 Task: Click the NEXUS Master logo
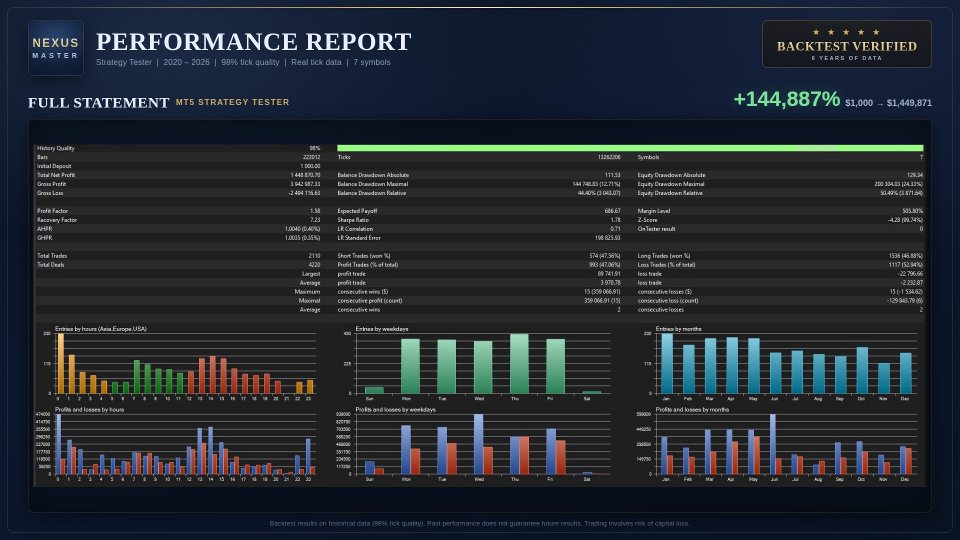pos(56,48)
